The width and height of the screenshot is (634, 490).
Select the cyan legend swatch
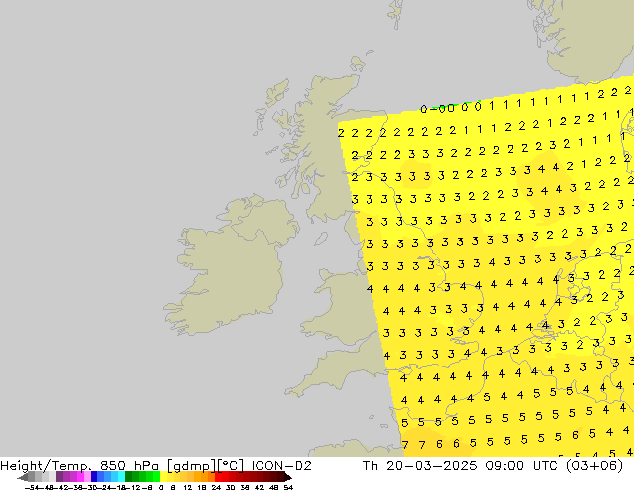point(121,477)
